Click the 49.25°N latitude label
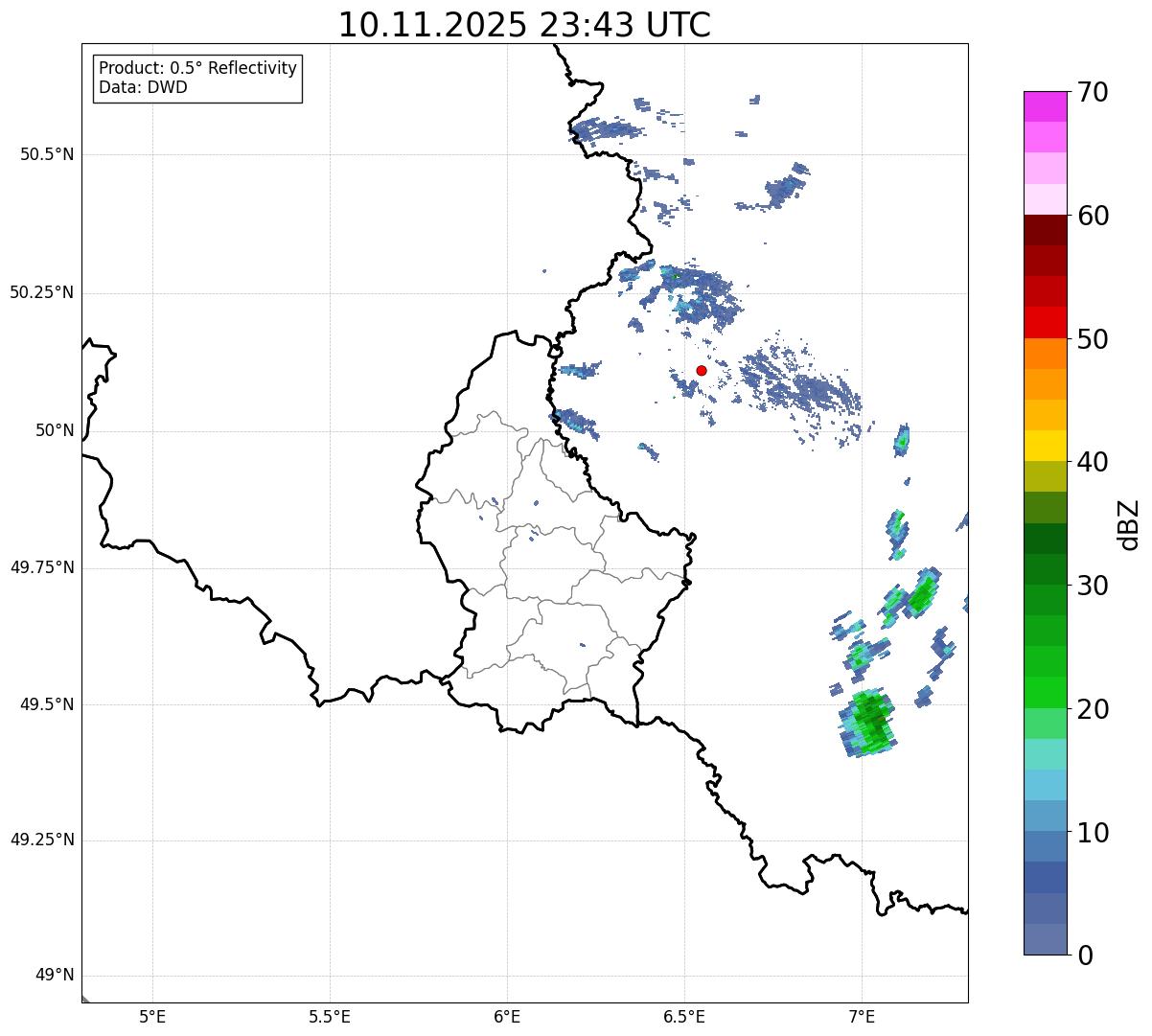The height and width of the screenshot is (1036, 1152). click(42, 840)
